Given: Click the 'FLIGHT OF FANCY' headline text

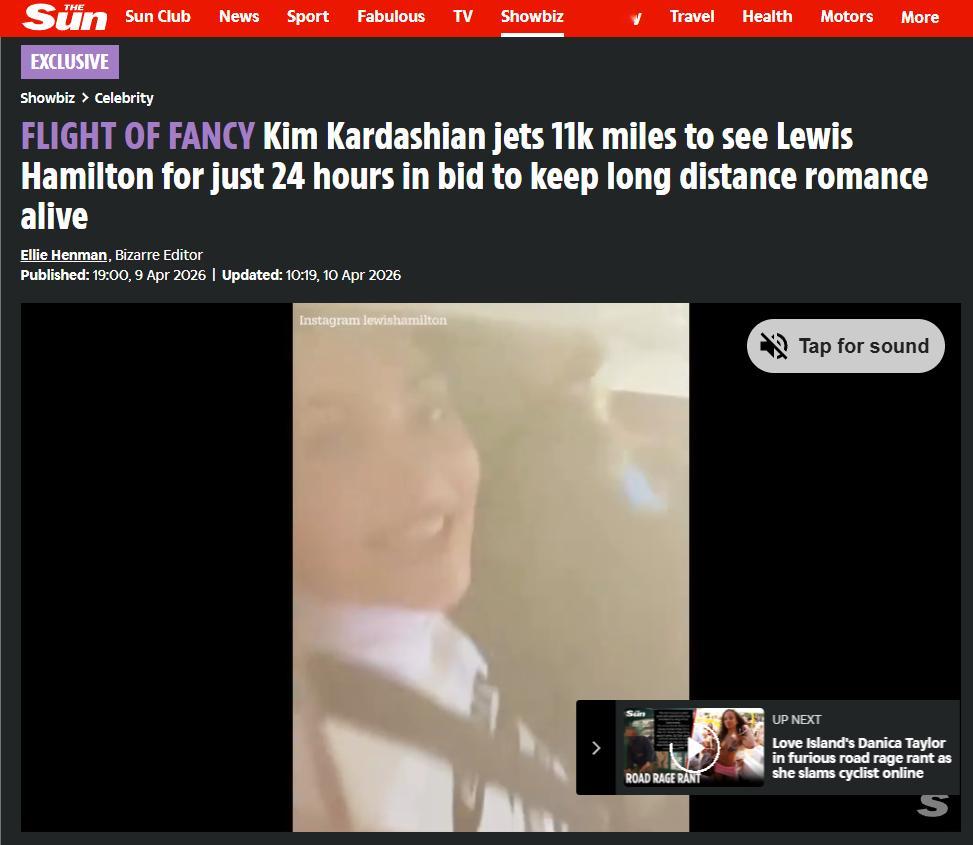Looking at the screenshot, I should 138,136.
